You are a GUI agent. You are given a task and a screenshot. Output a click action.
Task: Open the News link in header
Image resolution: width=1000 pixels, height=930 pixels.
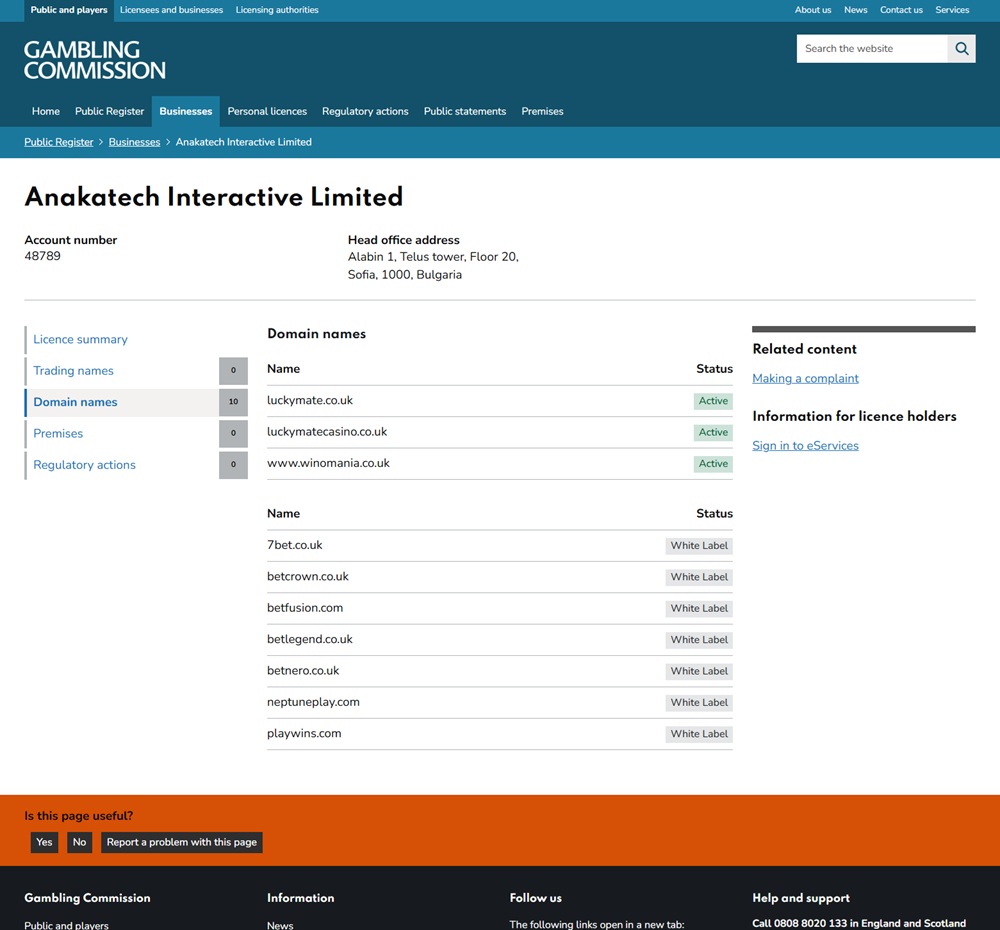(x=855, y=10)
